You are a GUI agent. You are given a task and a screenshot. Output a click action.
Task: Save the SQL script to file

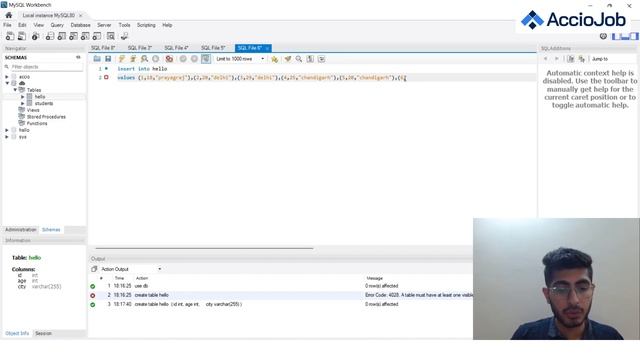click(x=108, y=59)
